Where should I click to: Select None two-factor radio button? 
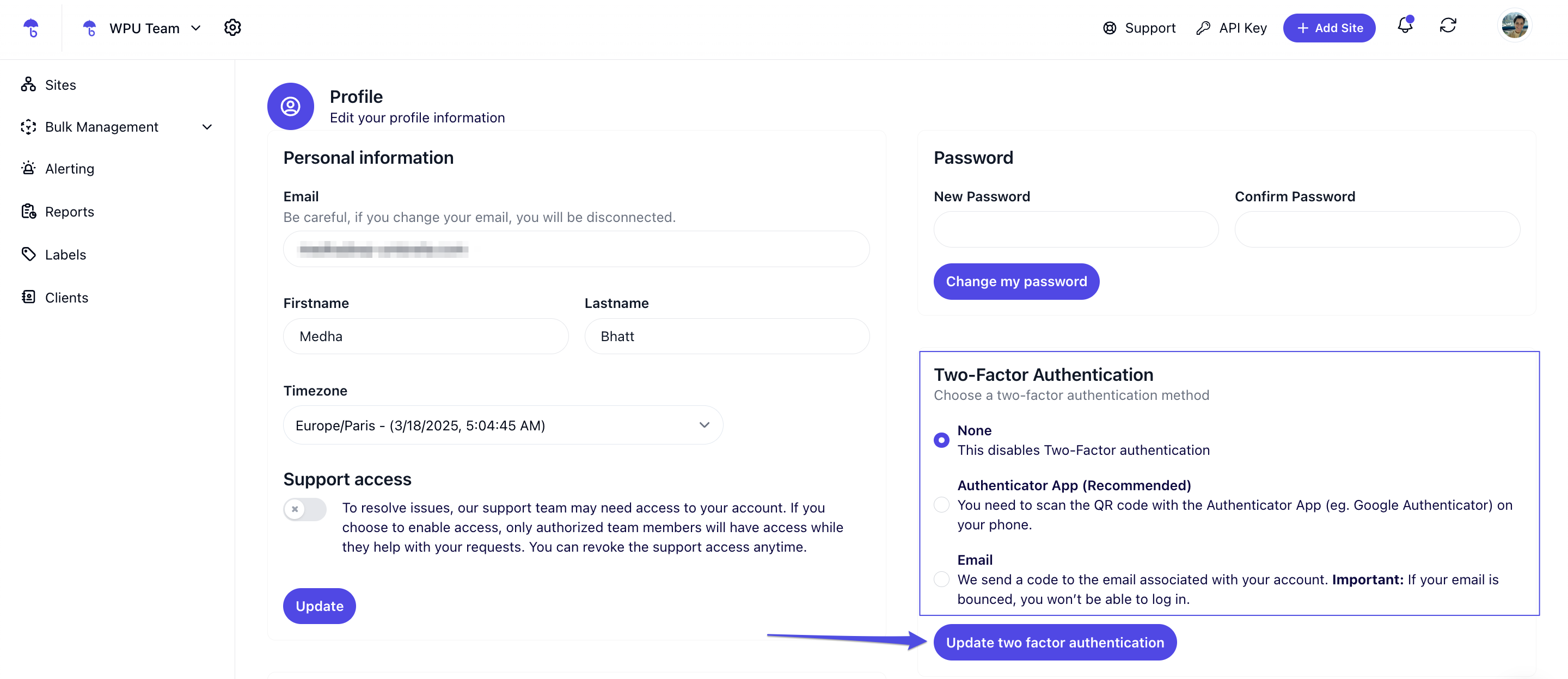[941, 440]
